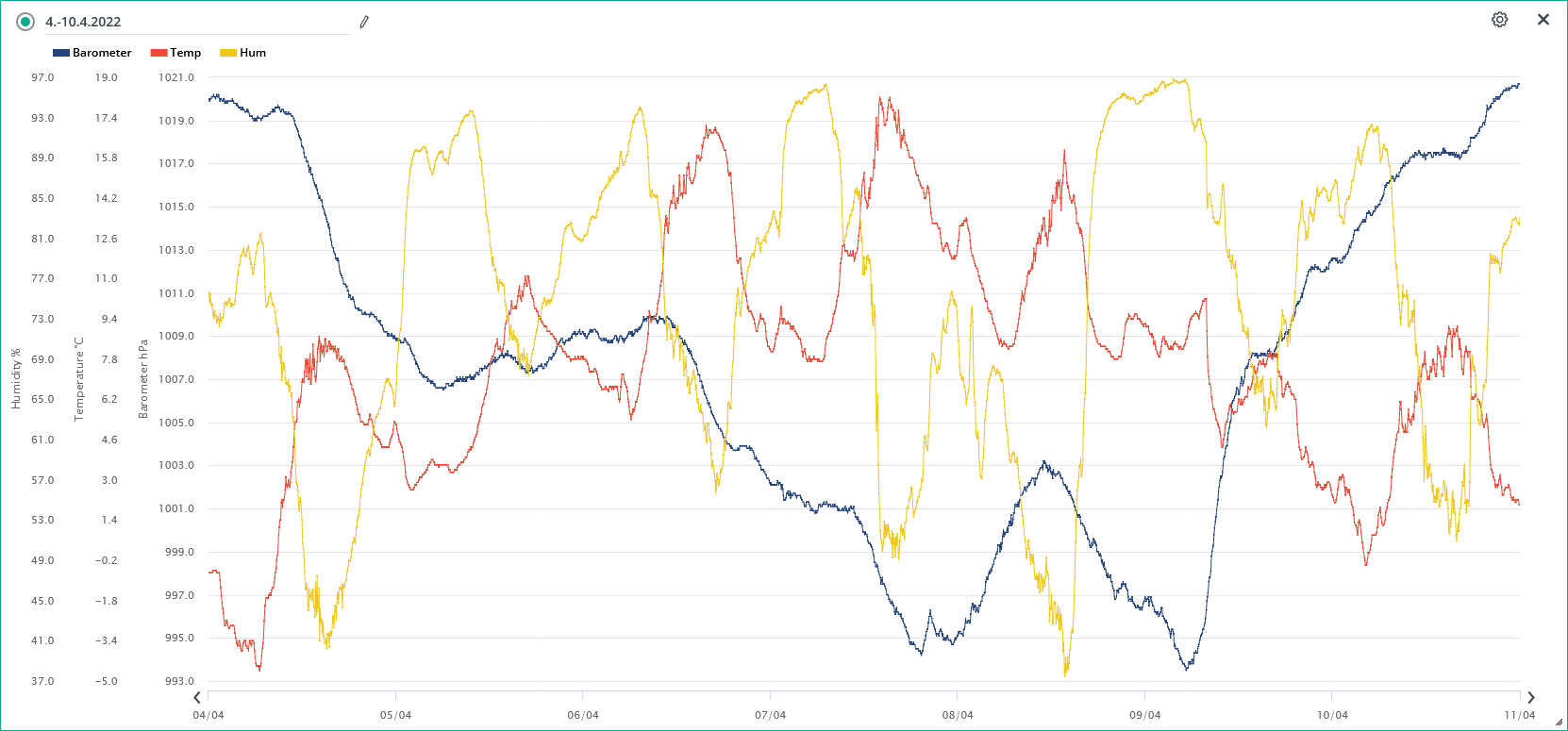Hide the Temp series via its legend label

point(185,53)
